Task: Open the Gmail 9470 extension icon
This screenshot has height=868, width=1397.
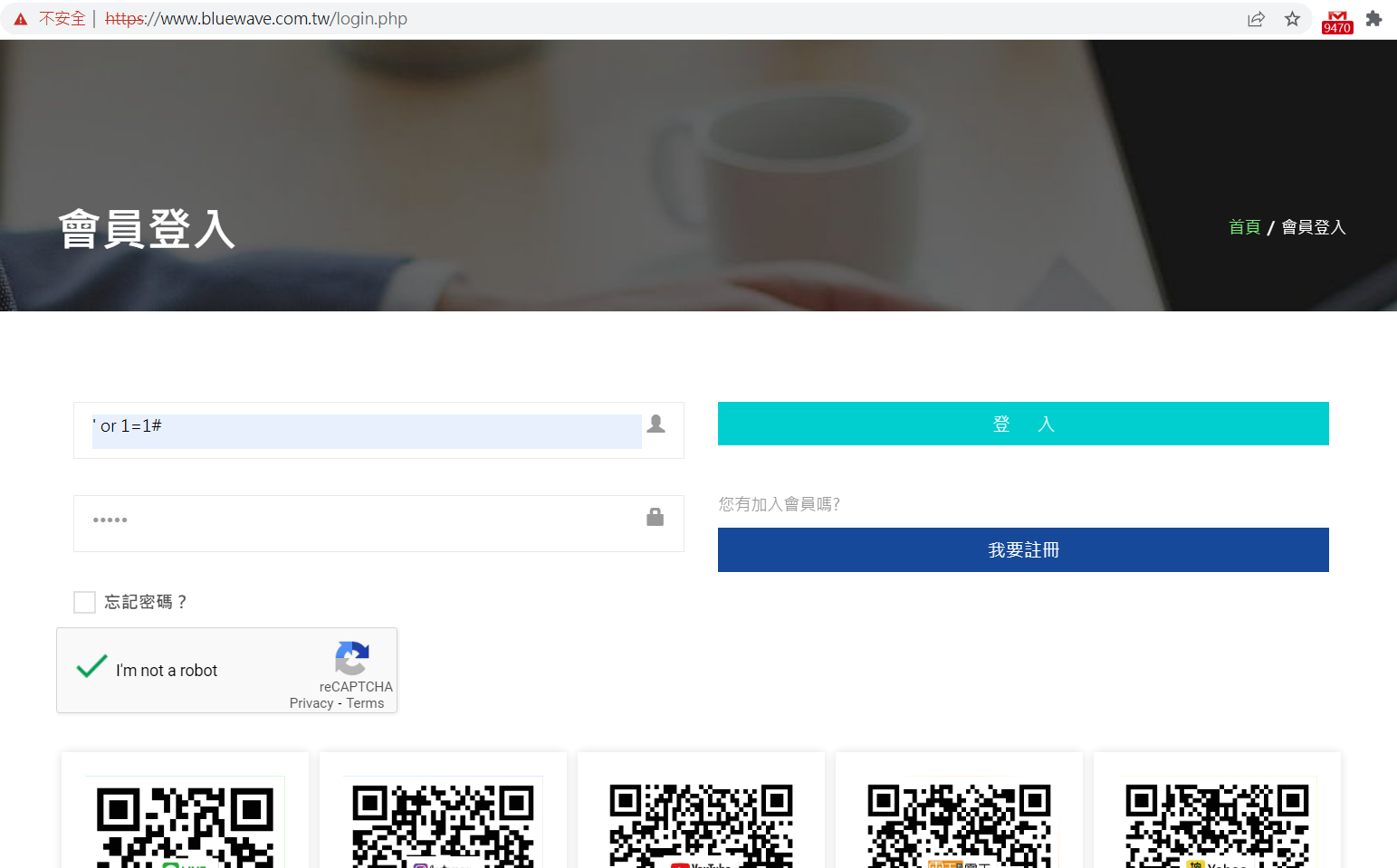Action: coord(1337,22)
